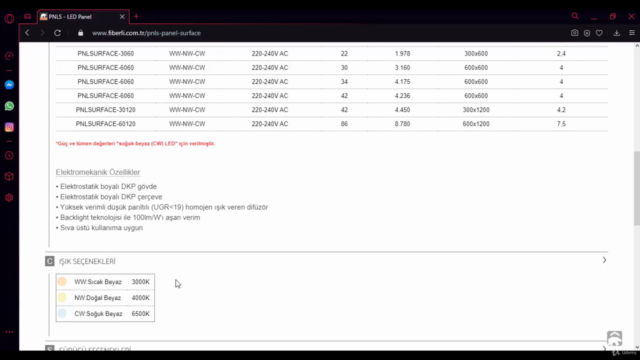Go forward to next page
Image resolution: width=640 pixels, height=360 pixels.
(42, 33)
